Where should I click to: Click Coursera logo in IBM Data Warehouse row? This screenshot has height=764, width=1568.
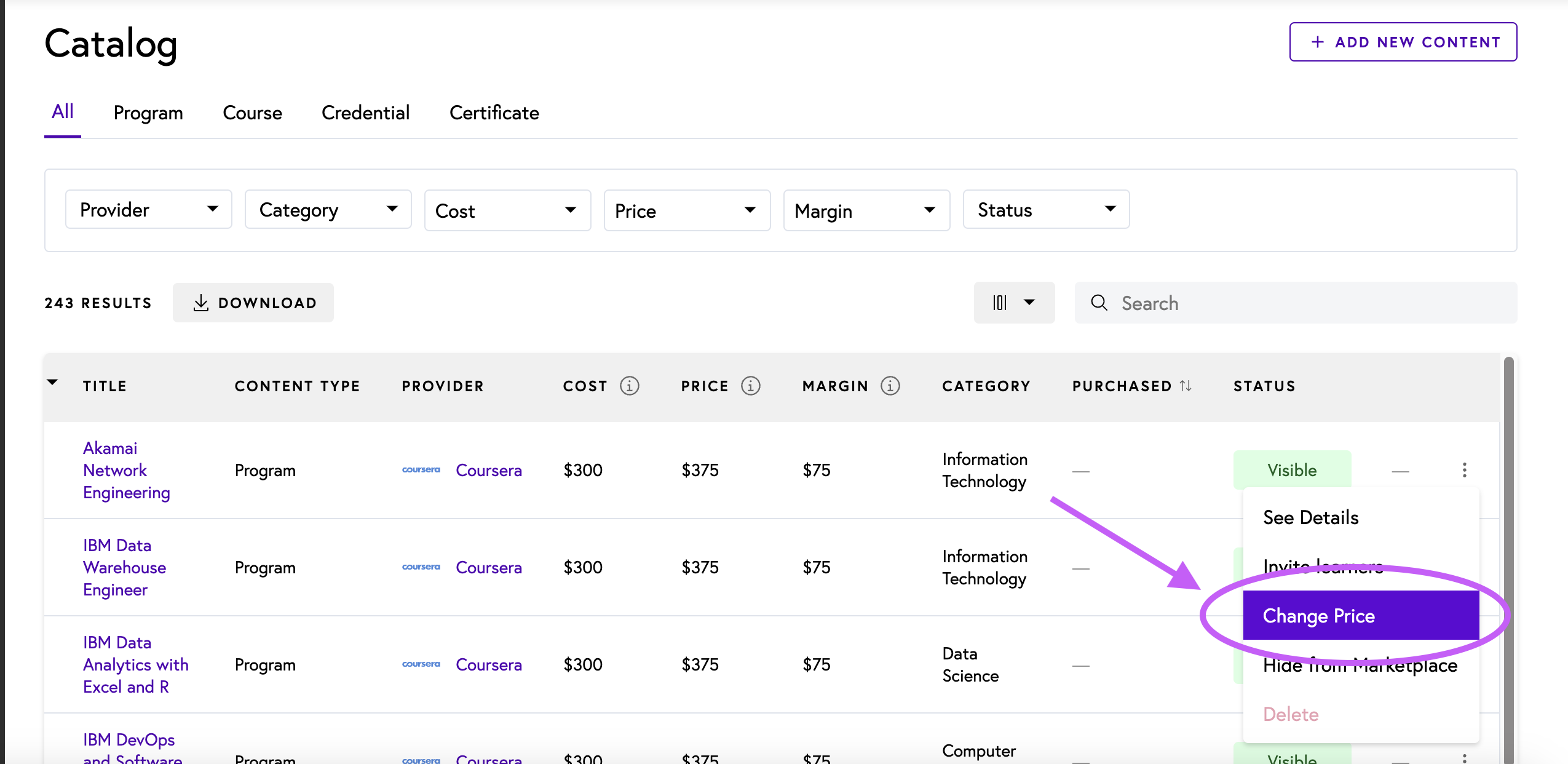point(421,567)
